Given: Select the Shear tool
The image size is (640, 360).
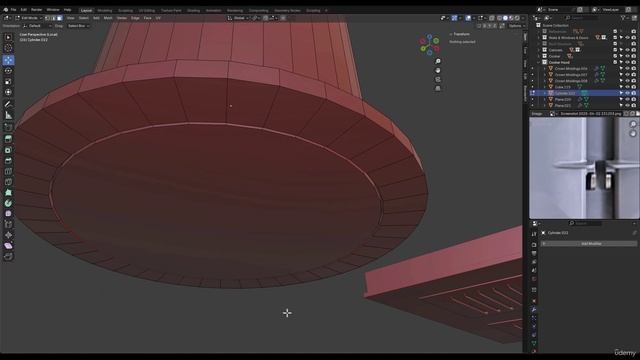Looking at the screenshot, I should (x=8, y=246).
